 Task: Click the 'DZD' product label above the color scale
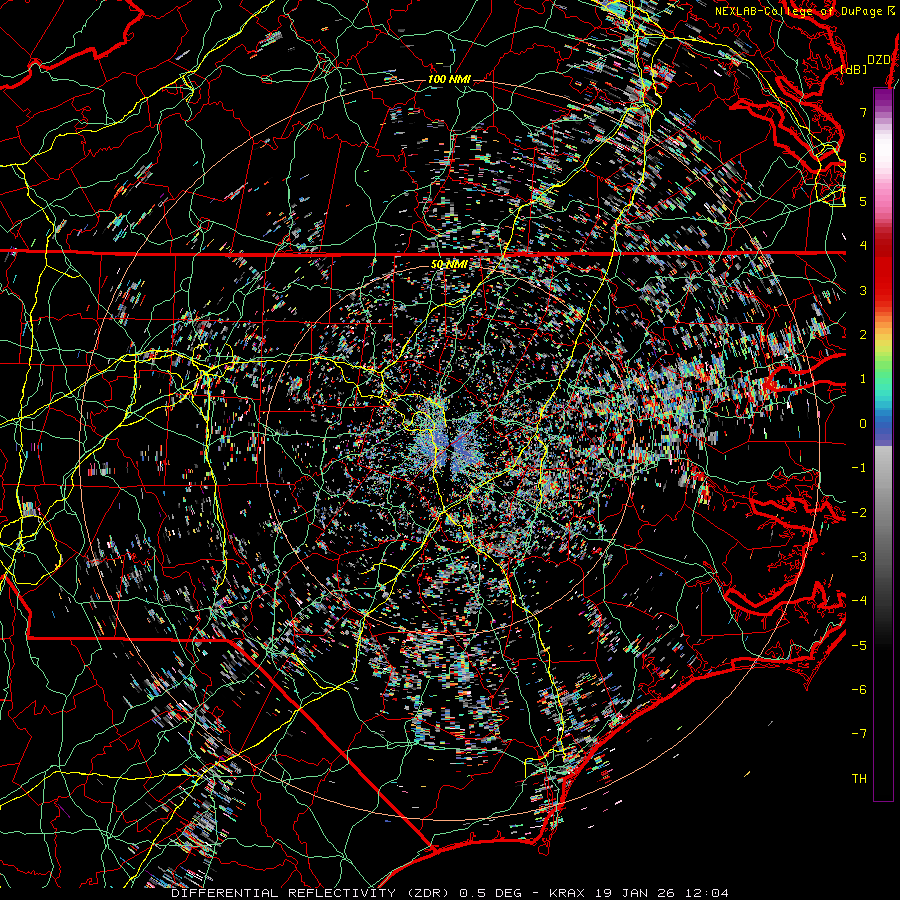coord(878,60)
